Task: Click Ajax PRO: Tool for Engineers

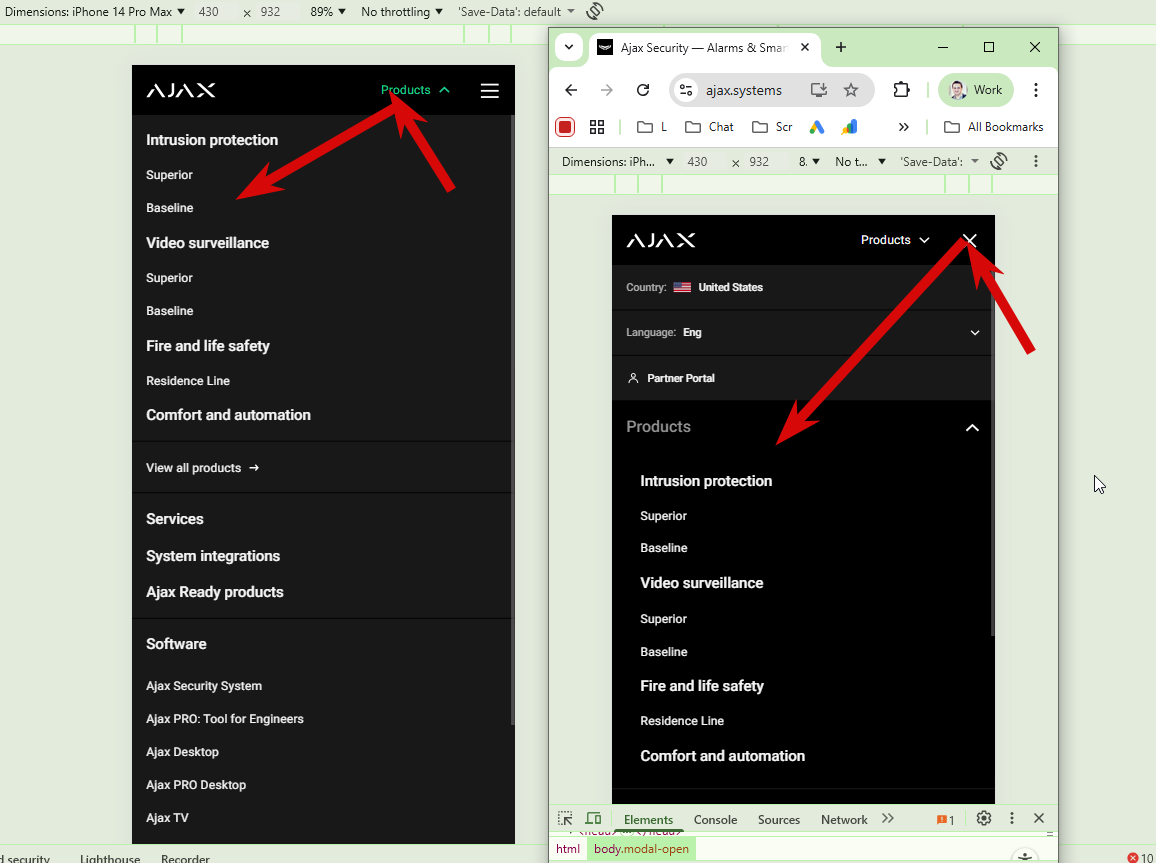Action: coord(225,719)
